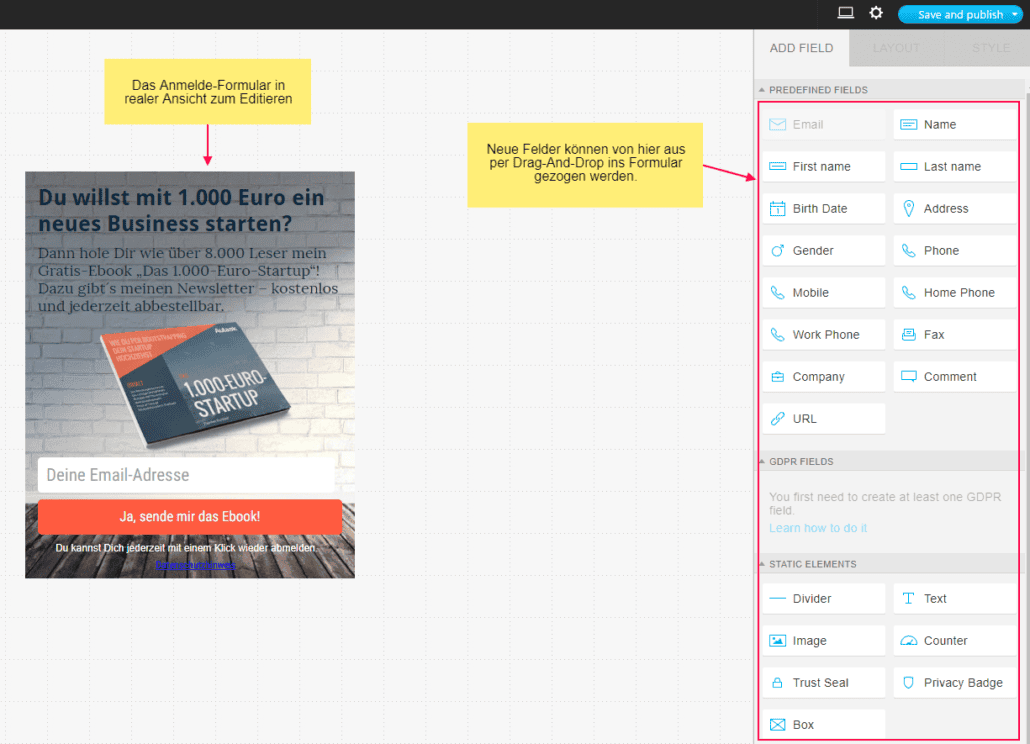Add the Home Phone field
This screenshot has height=744, width=1030.
pyautogui.click(x=954, y=293)
